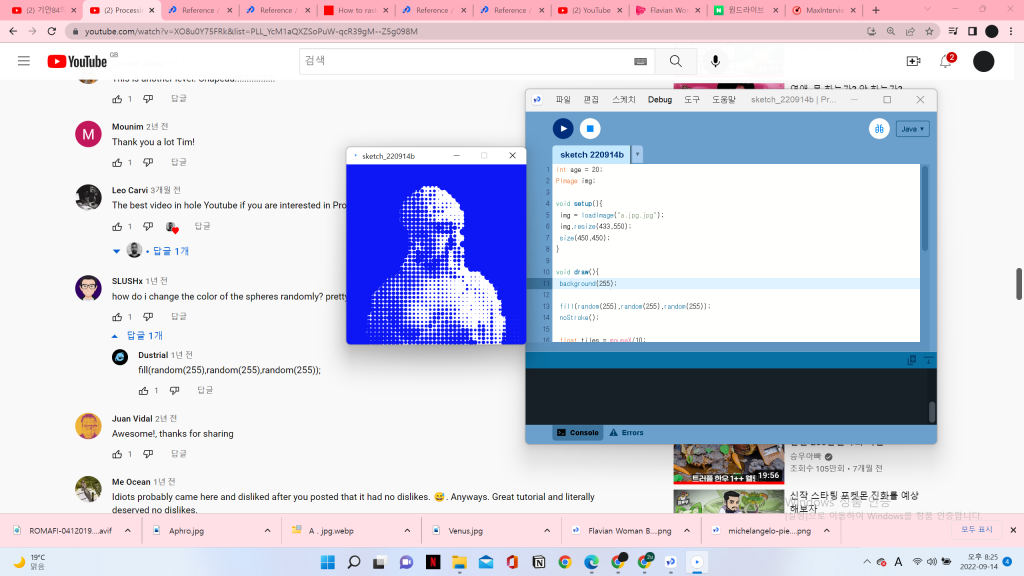Screen dimensions: 1024x576
Task: Open the Windows Start menu
Action: (328, 562)
